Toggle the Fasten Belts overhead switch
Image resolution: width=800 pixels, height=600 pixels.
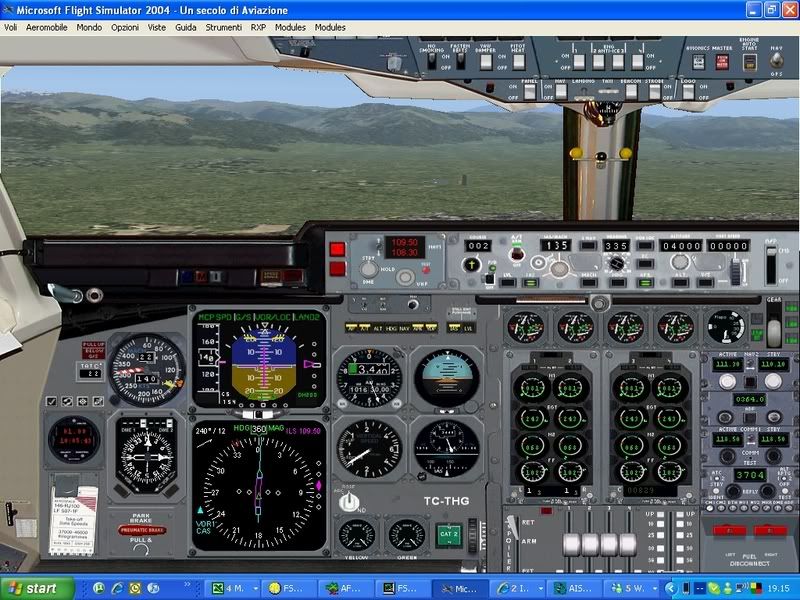tap(460, 61)
